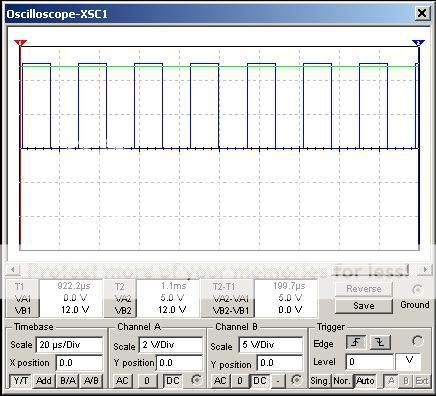Click the Trigger Level value field
The height and width of the screenshot is (396, 436).
(370, 362)
